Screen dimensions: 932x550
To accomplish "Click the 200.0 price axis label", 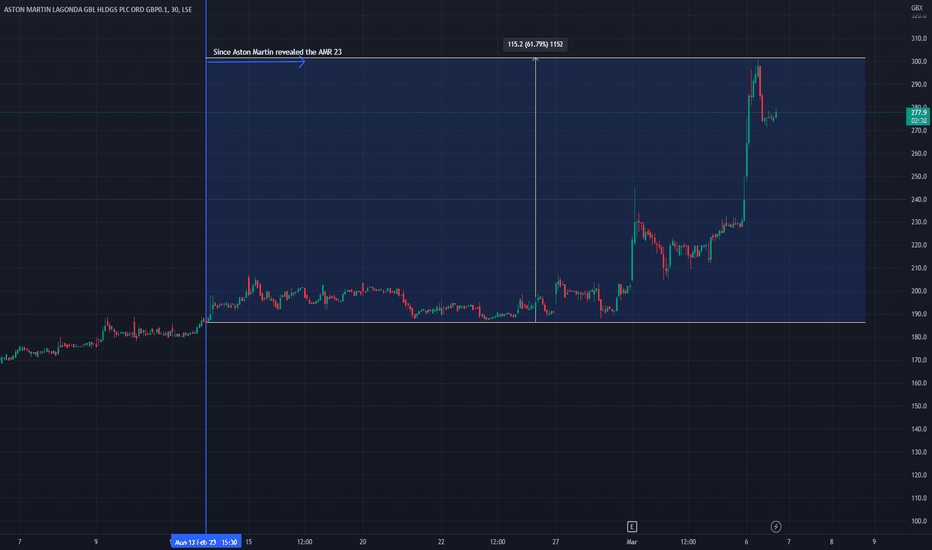I will click(919, 291).
